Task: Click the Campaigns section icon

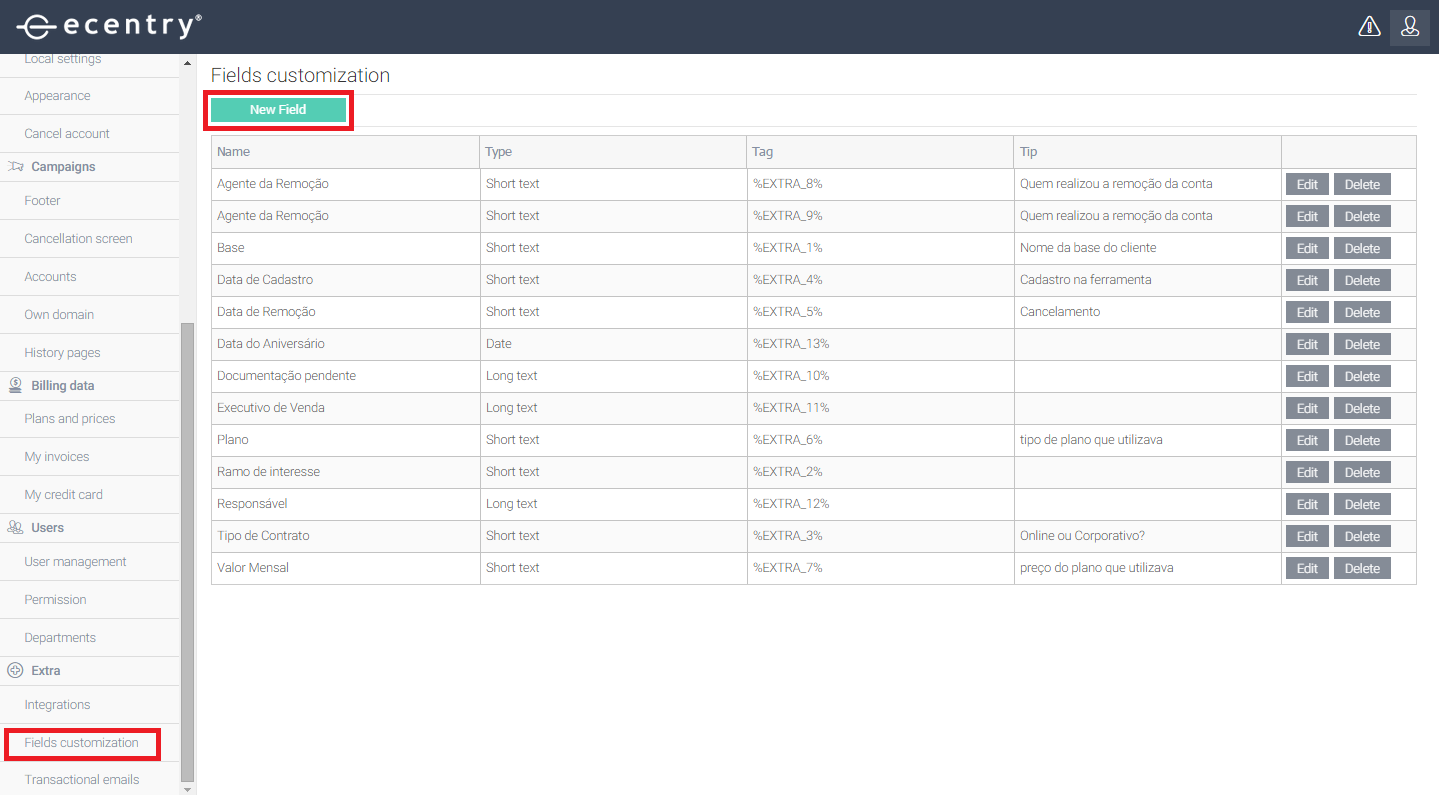Action: 15,167
